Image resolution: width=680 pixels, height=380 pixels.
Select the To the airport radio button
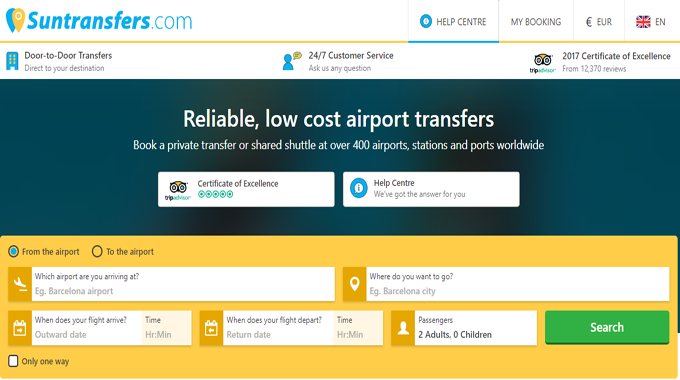(97, 252)
